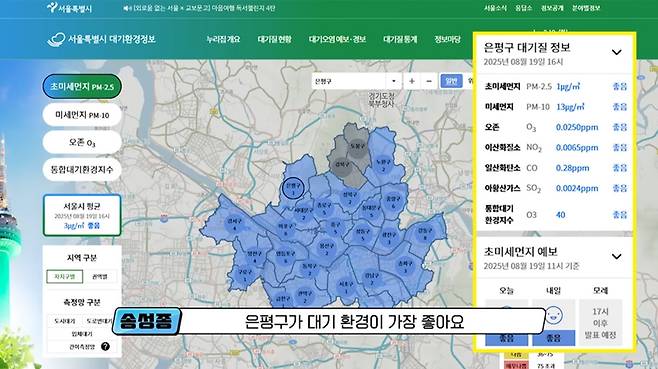Collapse the 초미세먼지 예보 panel
Viewport: 658px width, 369px height.
click(x=616, y=256)
